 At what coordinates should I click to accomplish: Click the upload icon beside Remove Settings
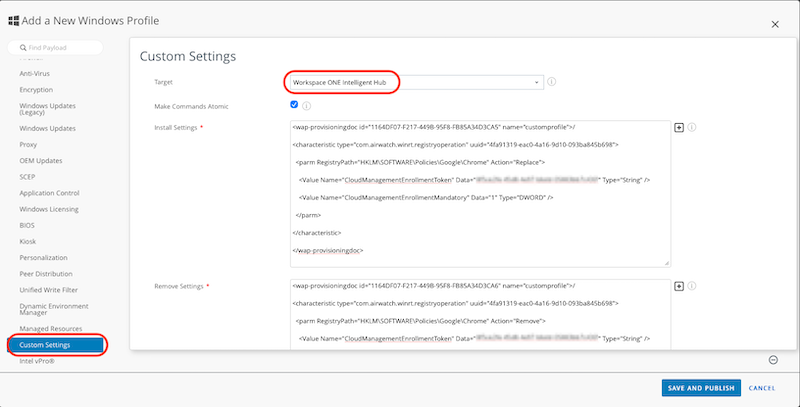pyautogui.click(x=679, y=286)
